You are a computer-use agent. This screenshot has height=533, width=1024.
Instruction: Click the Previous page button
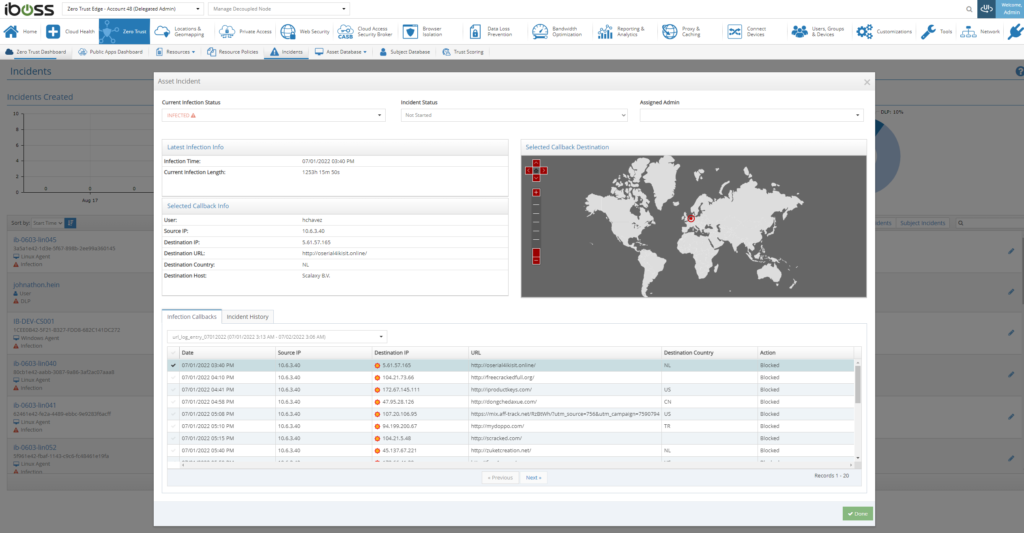coord(500,477)
